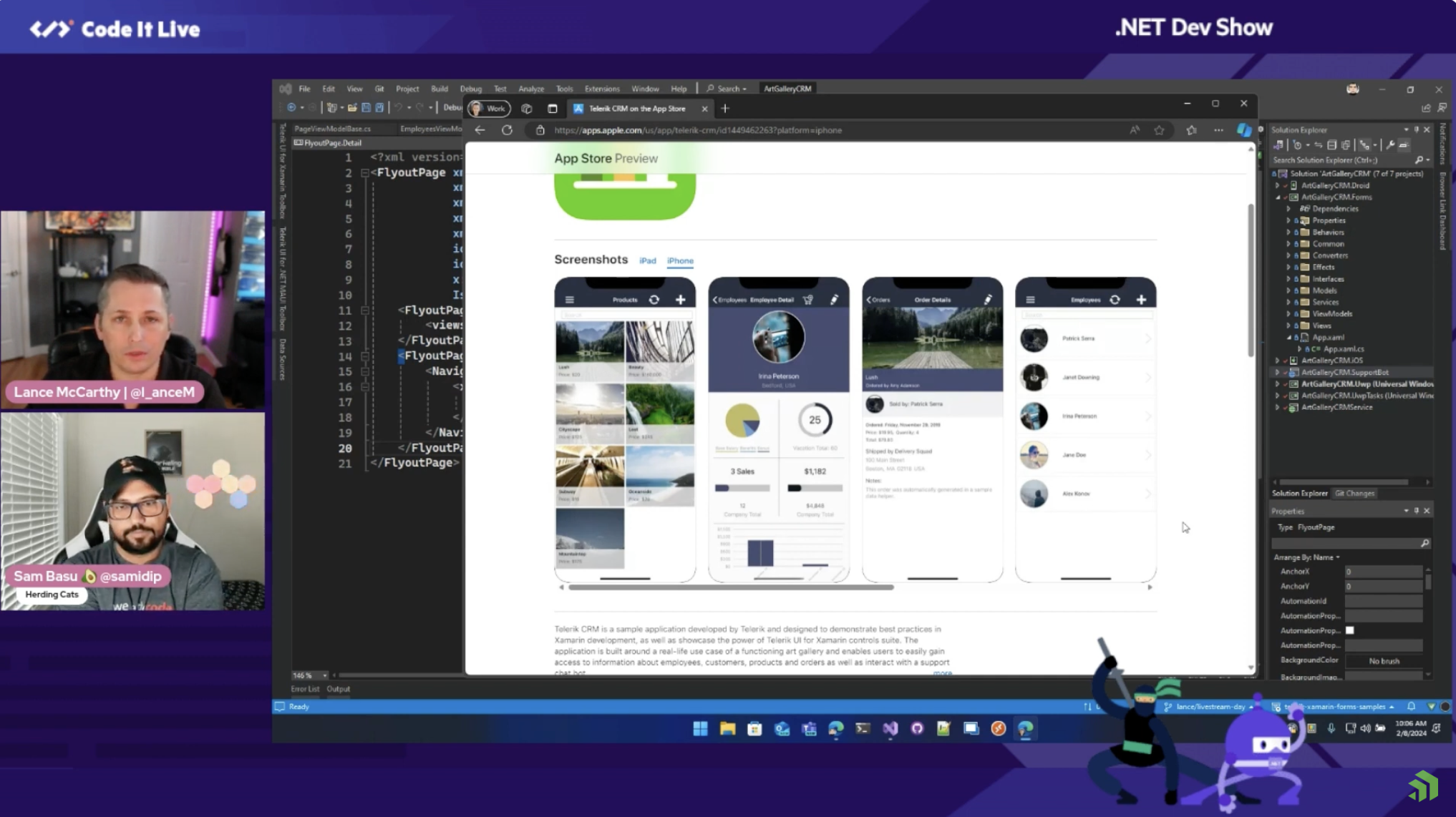Open the Debug menu
This screenshot has height=817, width=1456.
click(470, 89)
